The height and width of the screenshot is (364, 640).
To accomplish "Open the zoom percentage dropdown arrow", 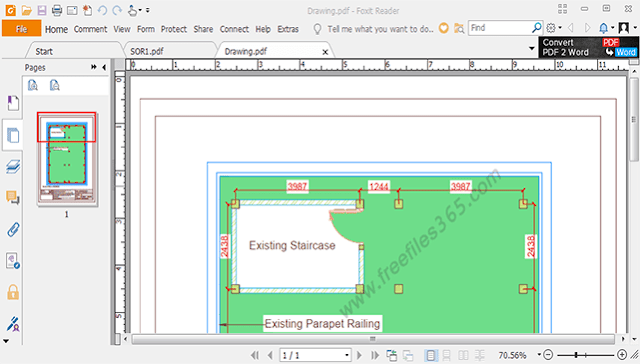I will click(x=539, y=355).
